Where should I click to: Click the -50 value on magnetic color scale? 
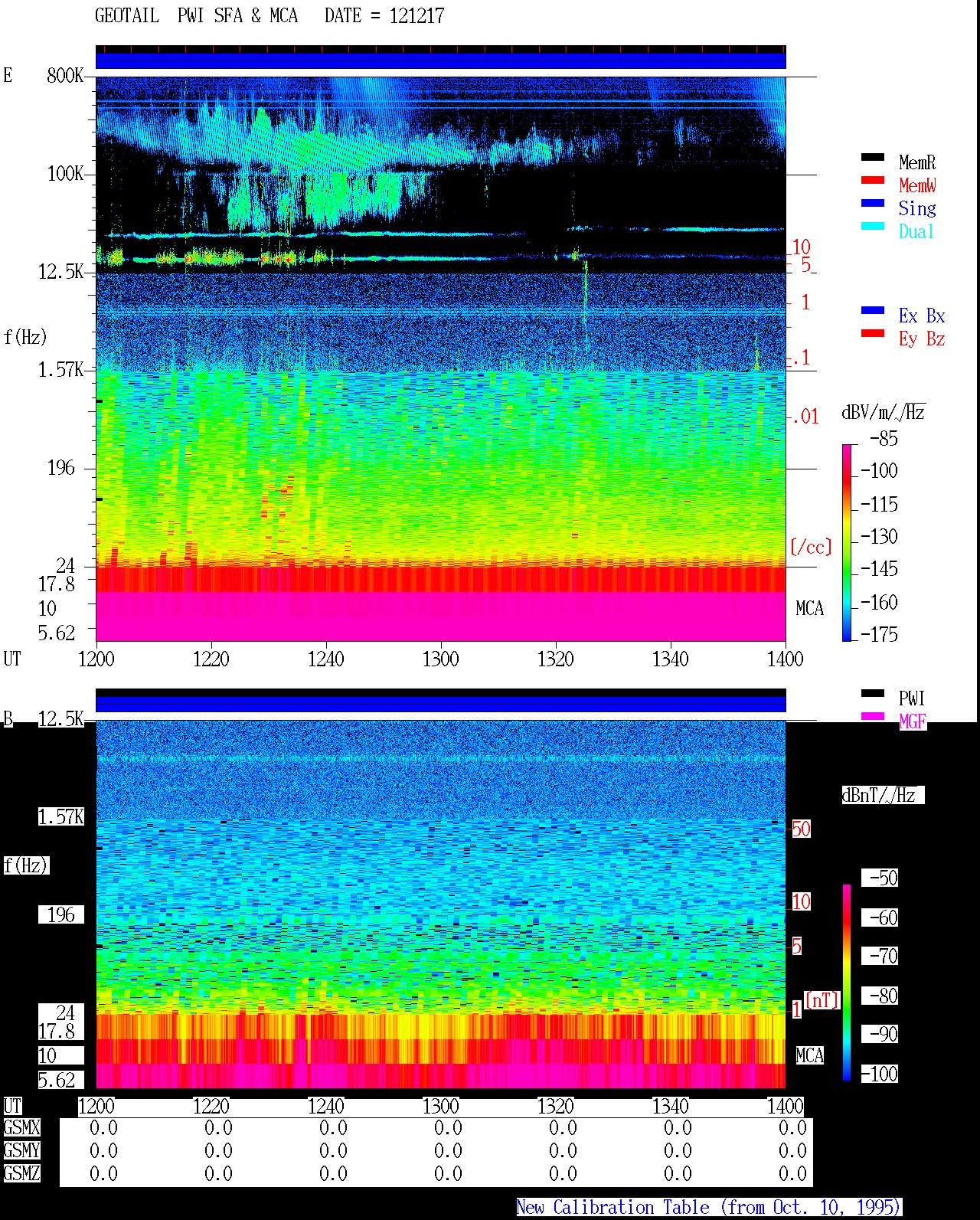coord(884,878)
